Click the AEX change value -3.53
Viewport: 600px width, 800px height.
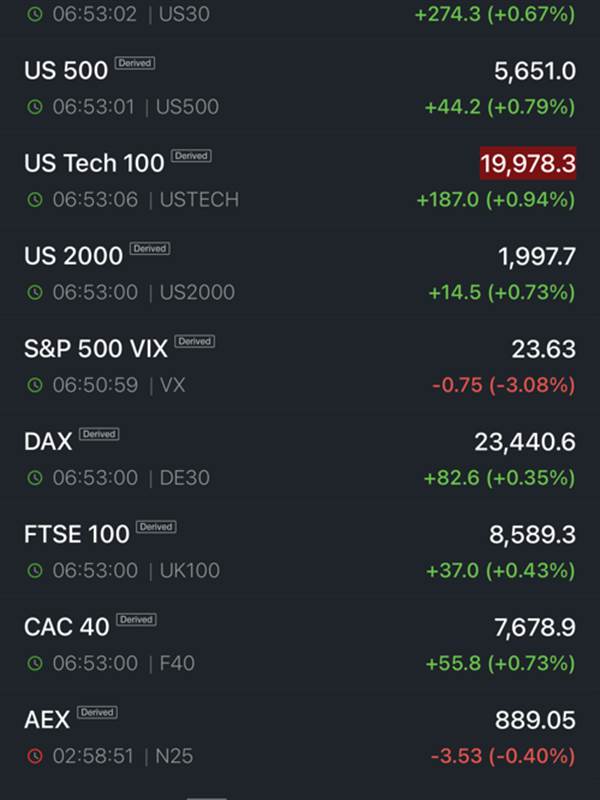[x=457, y=756]
